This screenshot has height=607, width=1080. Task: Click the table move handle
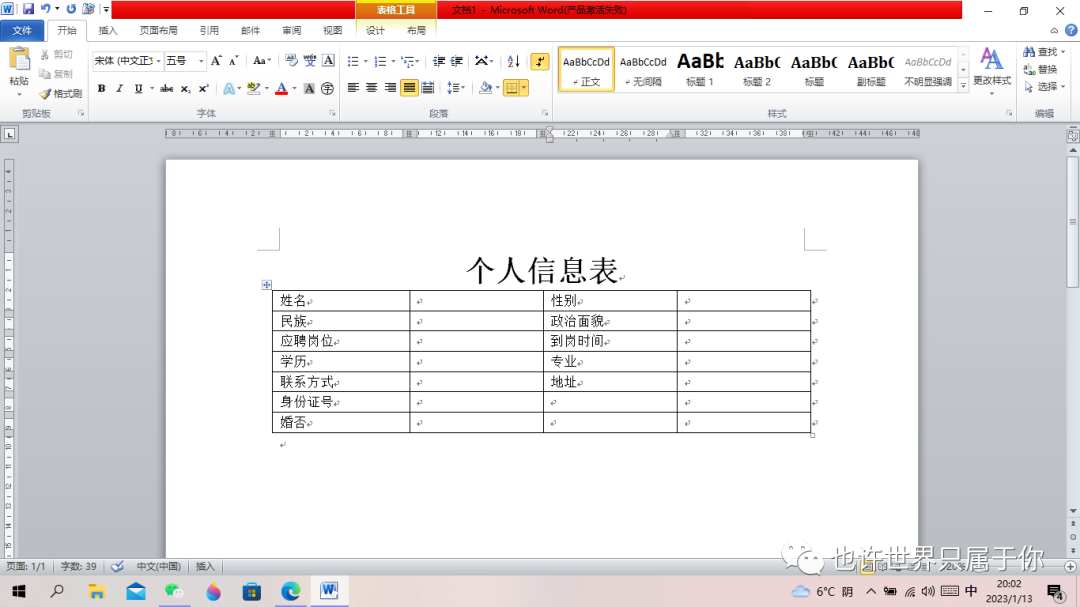pos(267,285)
